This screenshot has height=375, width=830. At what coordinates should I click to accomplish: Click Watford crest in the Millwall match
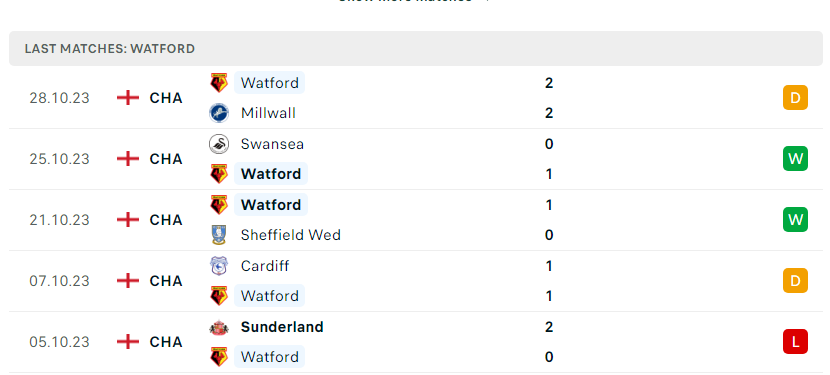click(219, 83)
